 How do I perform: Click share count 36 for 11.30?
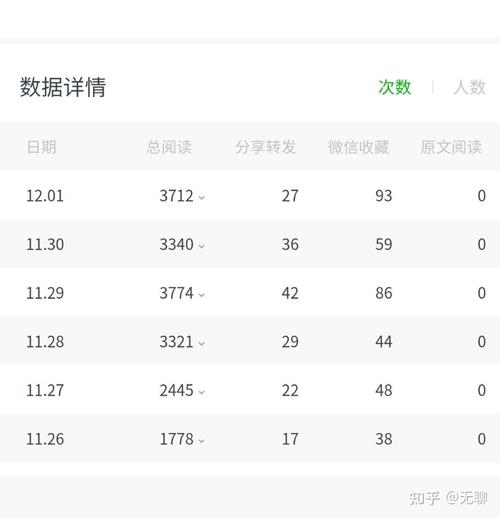[290, 244]
